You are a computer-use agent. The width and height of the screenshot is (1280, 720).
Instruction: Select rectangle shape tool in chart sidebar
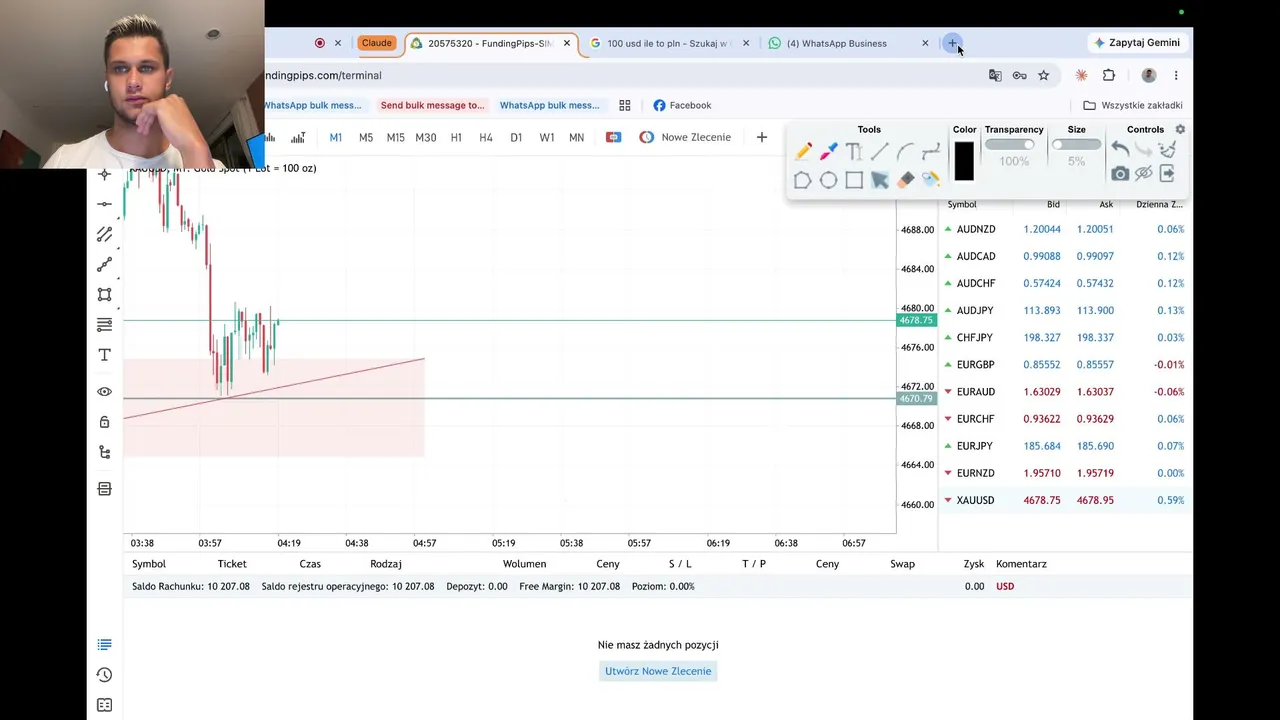click(104, 295)
